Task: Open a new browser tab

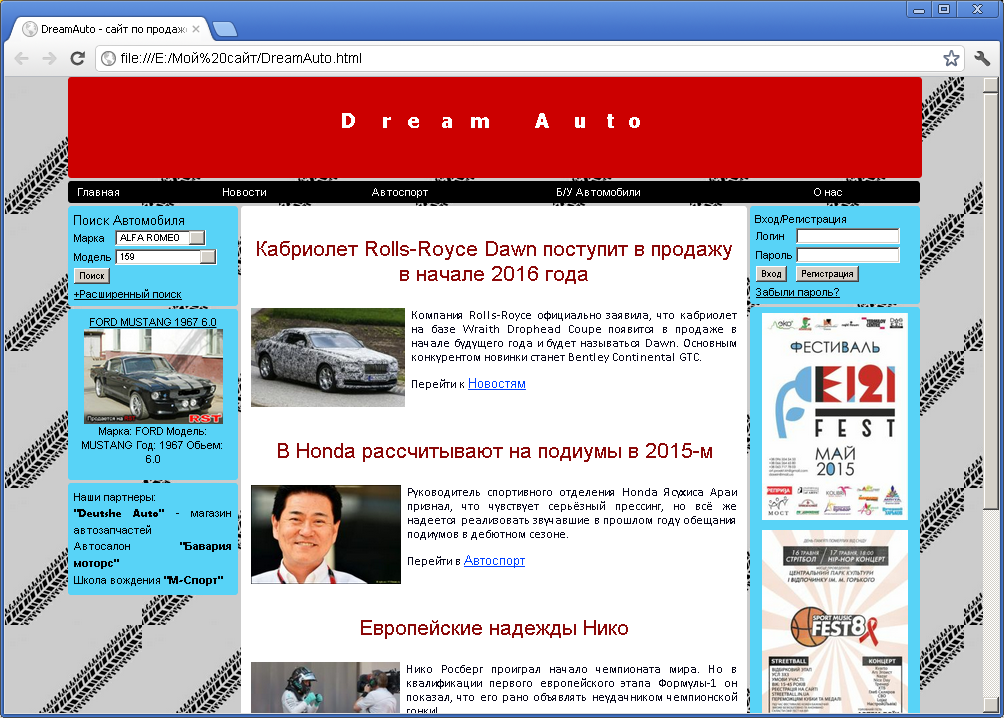Action: (224, 29)
